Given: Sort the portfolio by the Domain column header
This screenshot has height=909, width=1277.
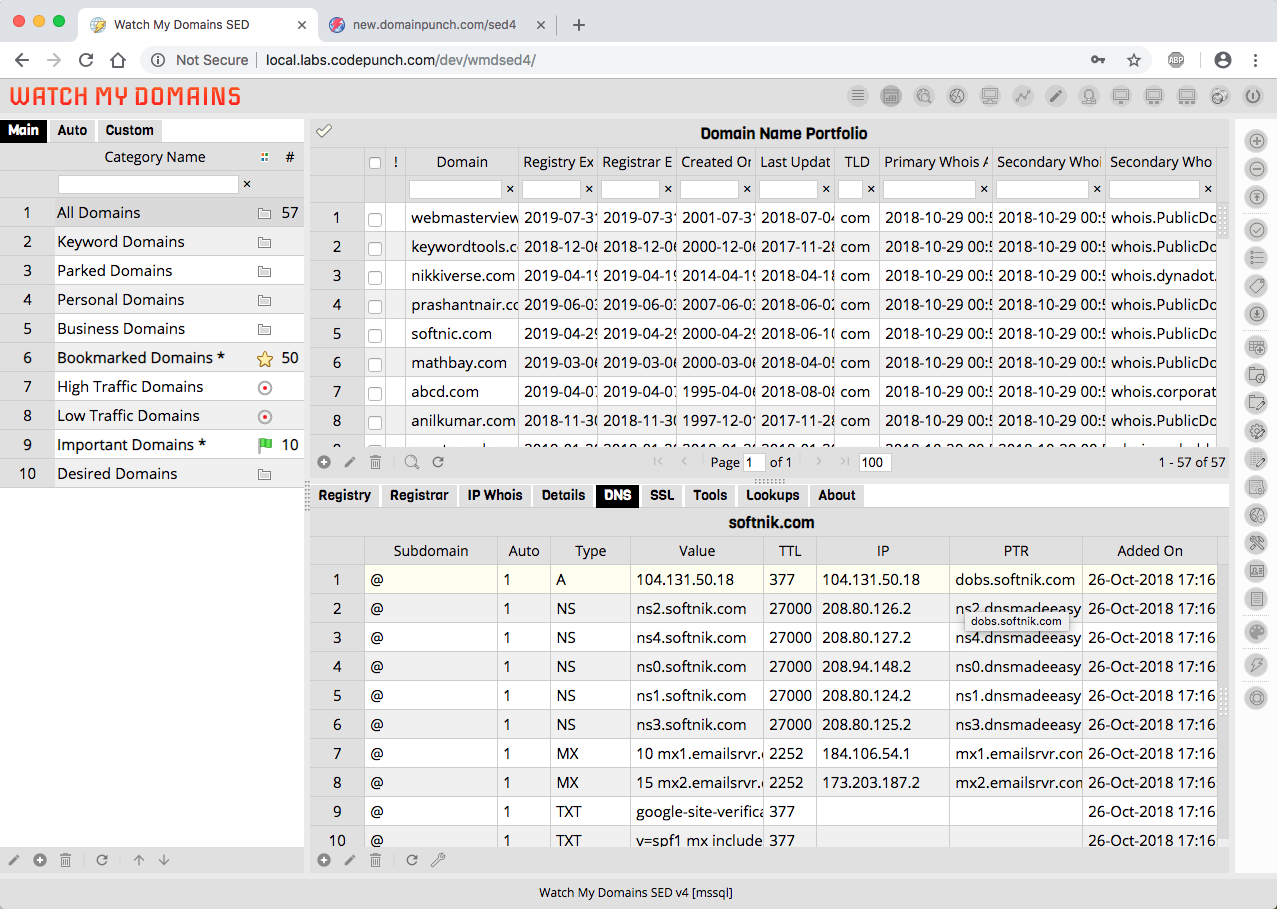Looking at the screenshot, I should coord(462,162).
